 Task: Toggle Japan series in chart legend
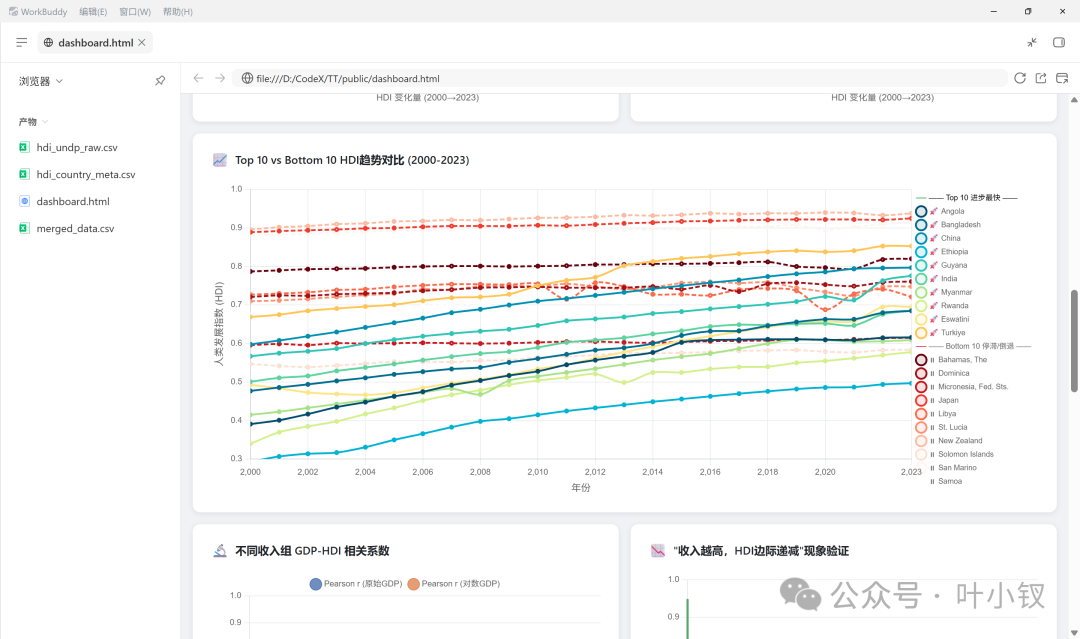coord(937,400)
